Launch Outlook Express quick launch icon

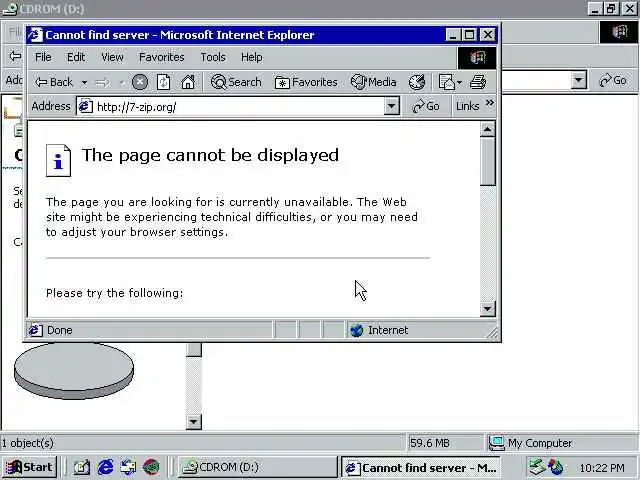(128, 467)
